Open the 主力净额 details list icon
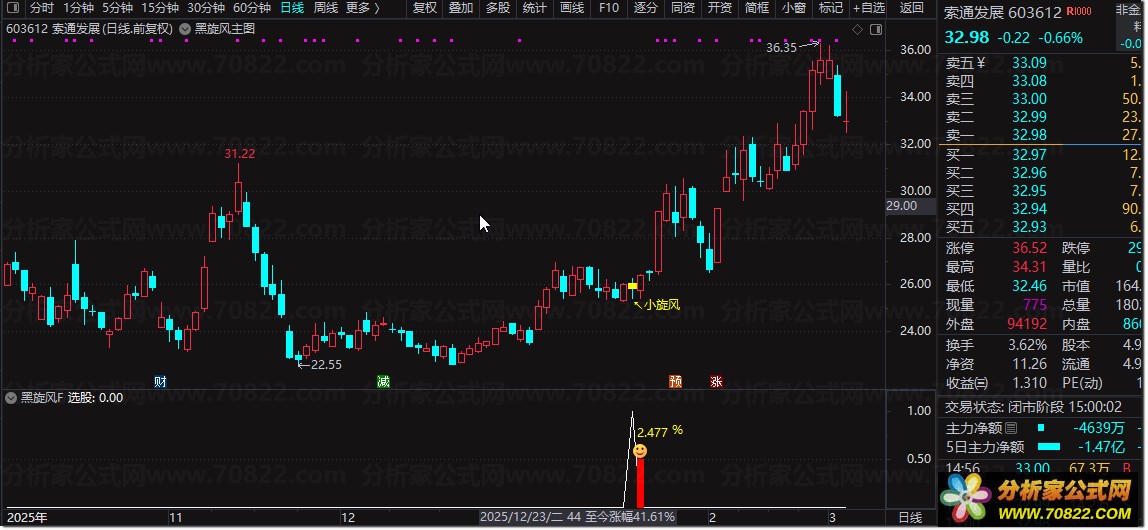The width and height of the screenshot is (1148, 530). pos(1011,428)
